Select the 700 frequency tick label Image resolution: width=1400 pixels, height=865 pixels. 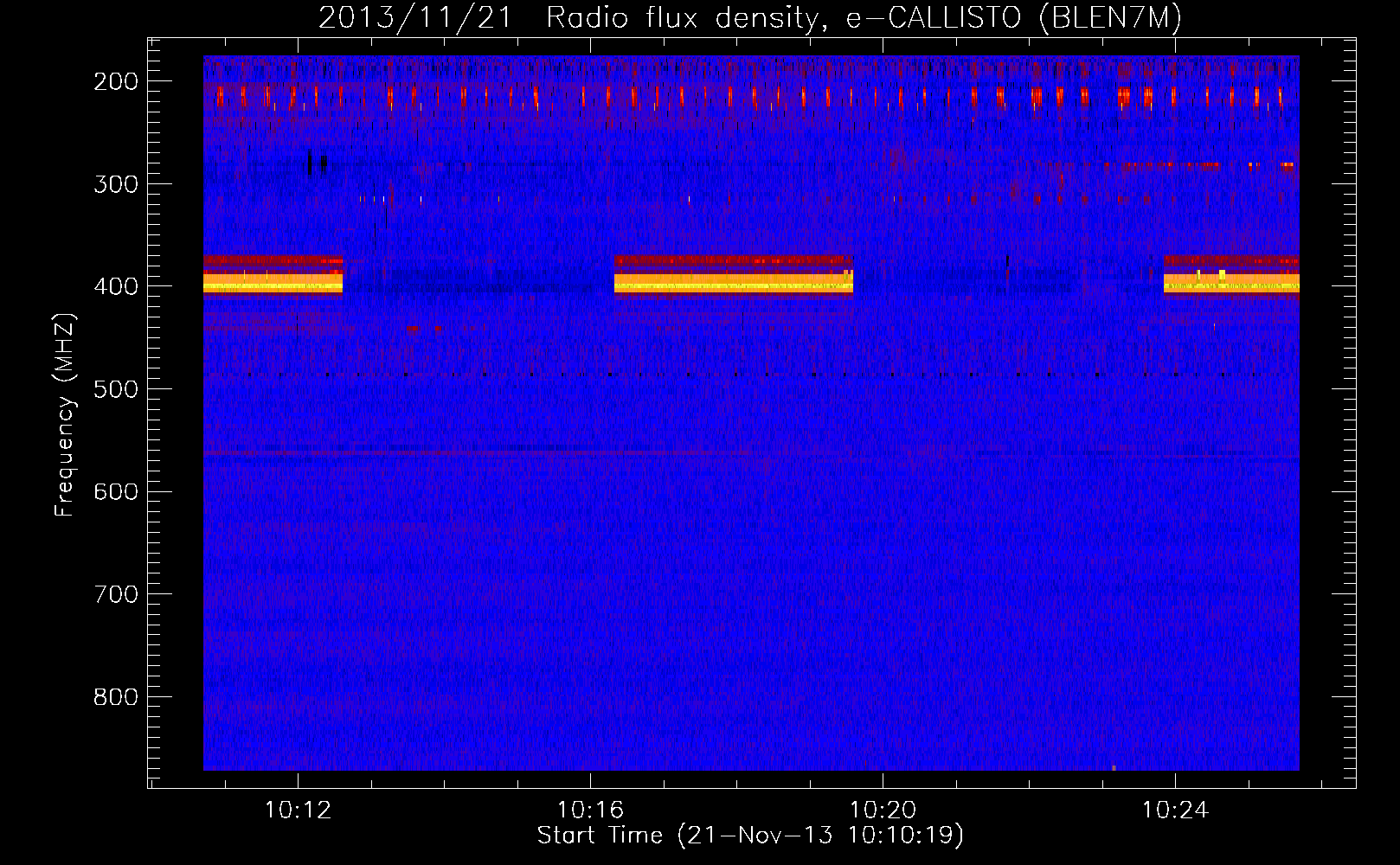(116, 594)
